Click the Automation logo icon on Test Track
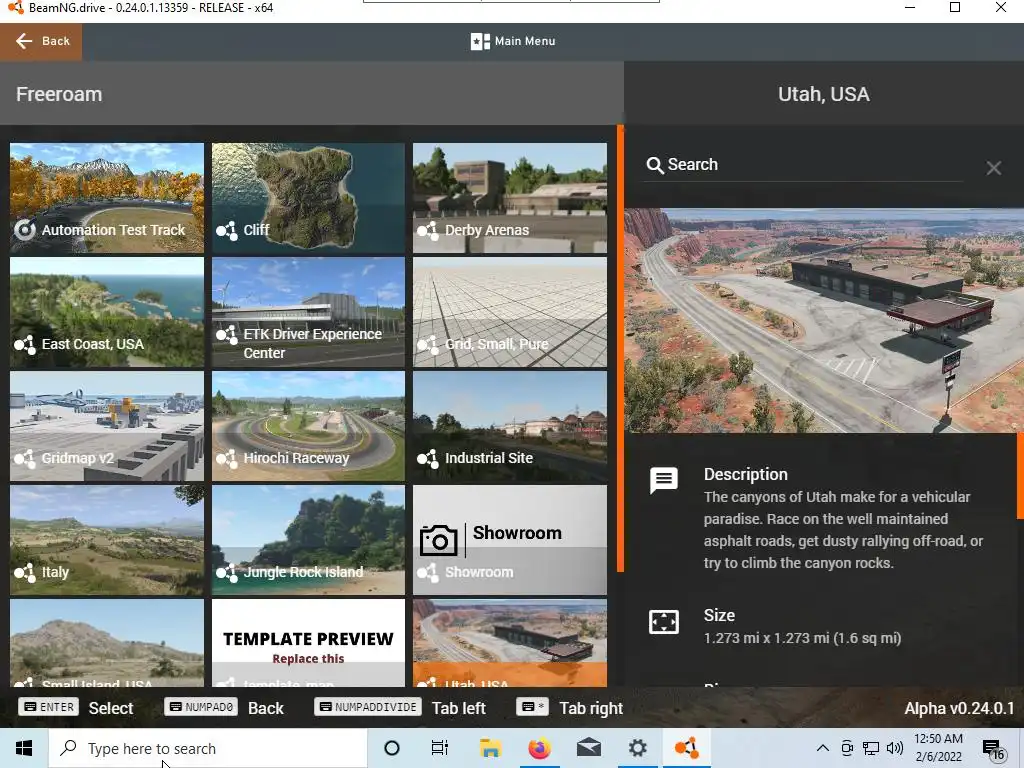The image size is (1024, 768). coord(25,230)
